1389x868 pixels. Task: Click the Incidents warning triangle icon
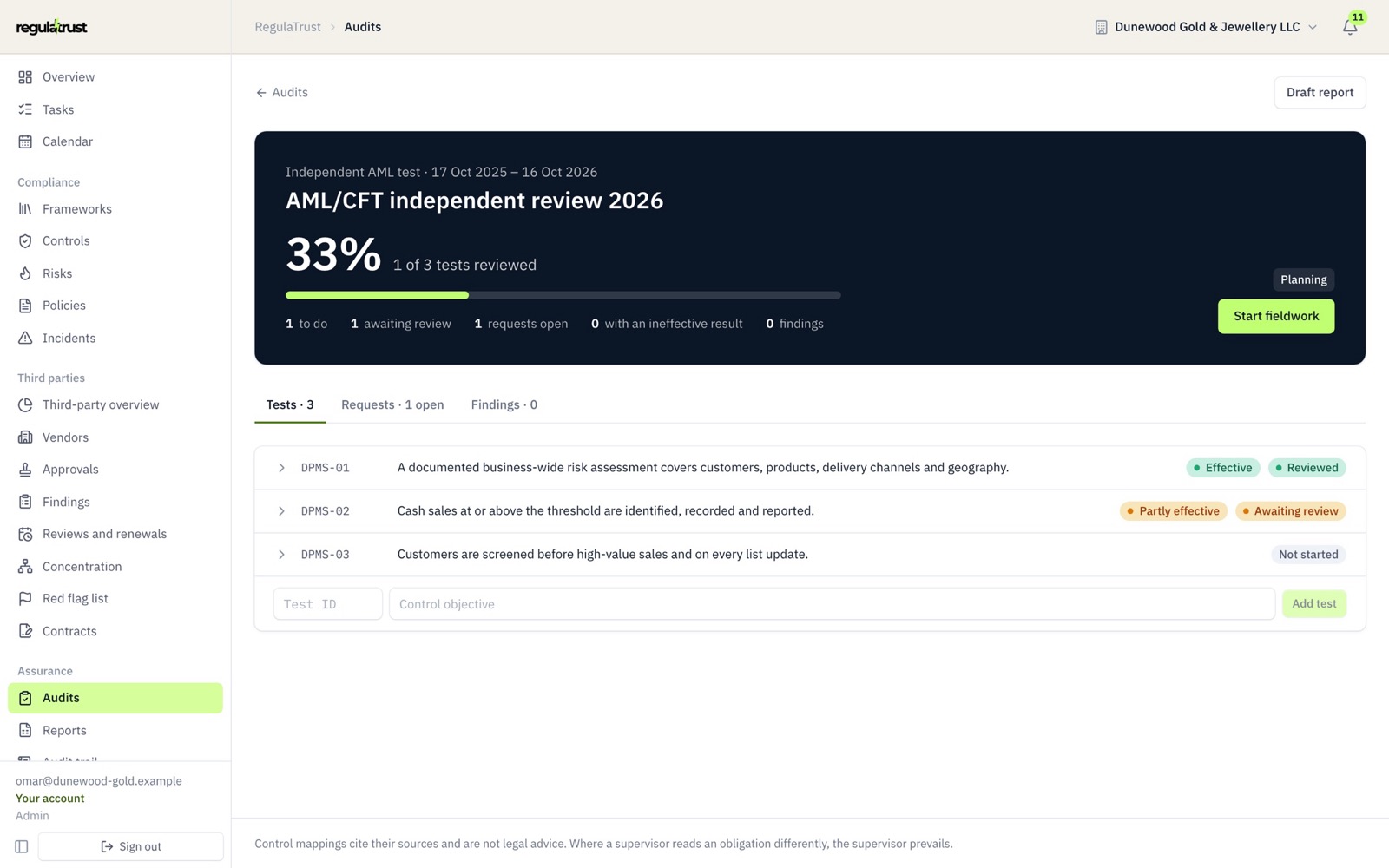point(25,339)
